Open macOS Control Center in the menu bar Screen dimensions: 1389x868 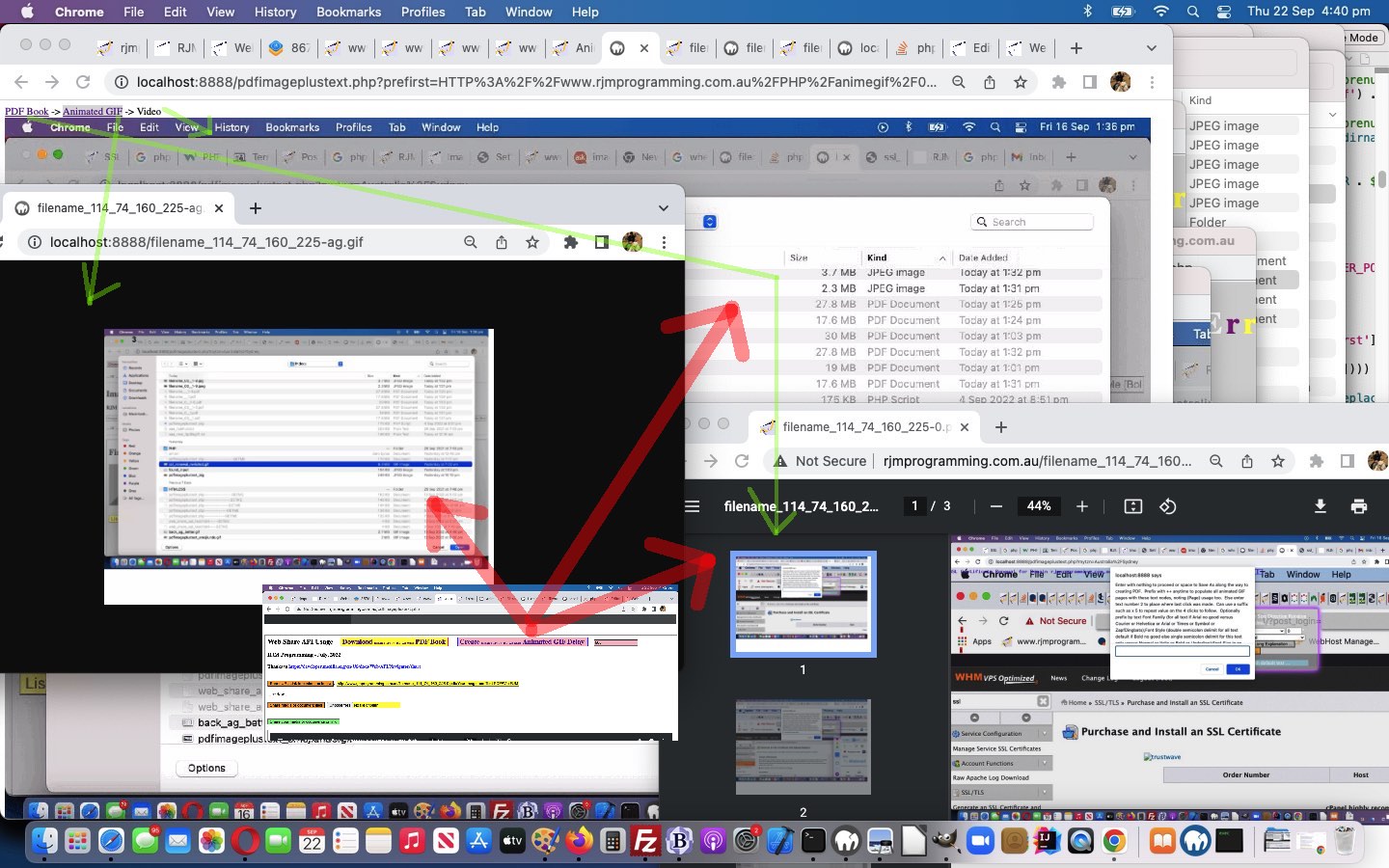point(1224,12)
